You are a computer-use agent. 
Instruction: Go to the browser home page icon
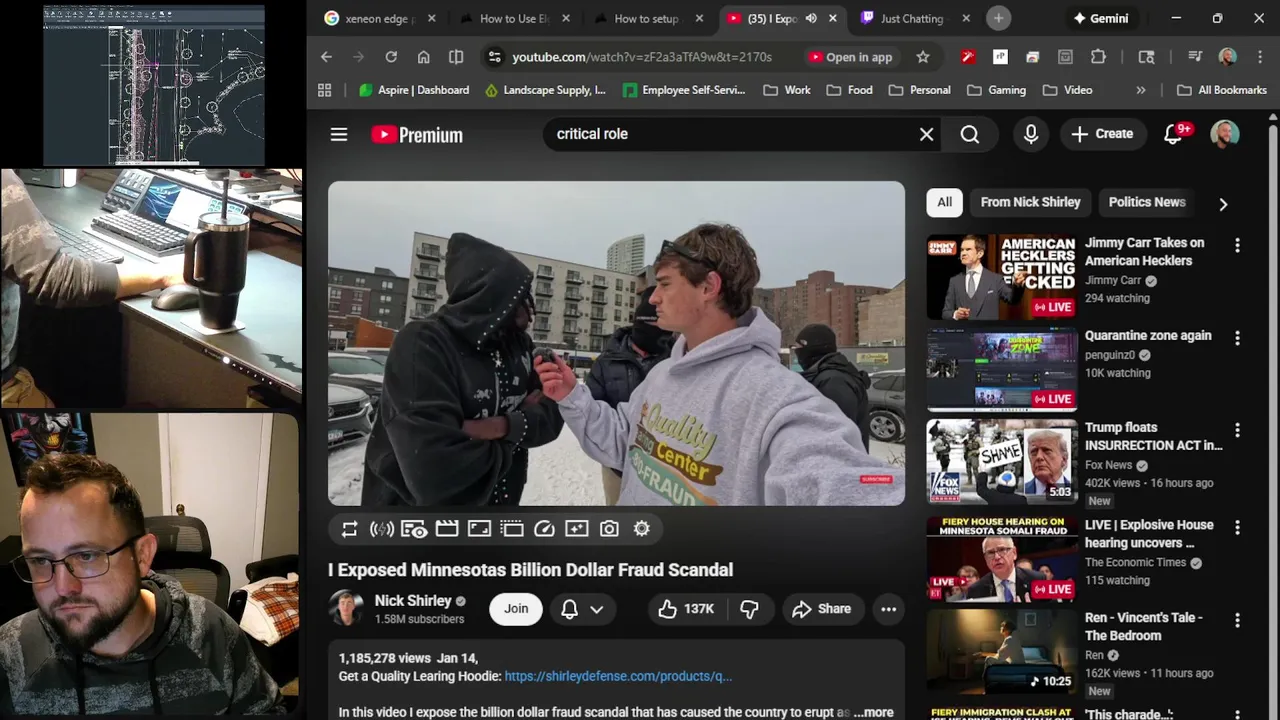(424, 57)
